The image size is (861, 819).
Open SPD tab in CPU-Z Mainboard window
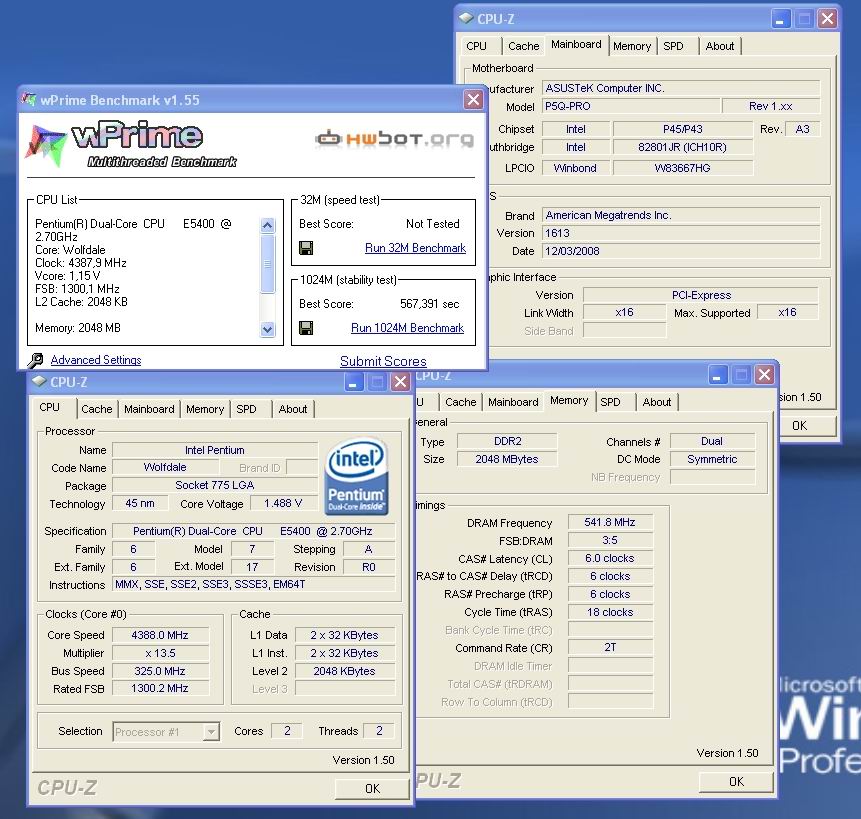pos(673,46)
